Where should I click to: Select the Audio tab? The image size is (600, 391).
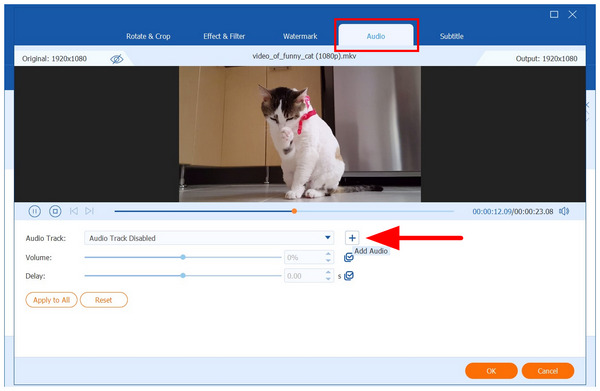pos(376,36)
